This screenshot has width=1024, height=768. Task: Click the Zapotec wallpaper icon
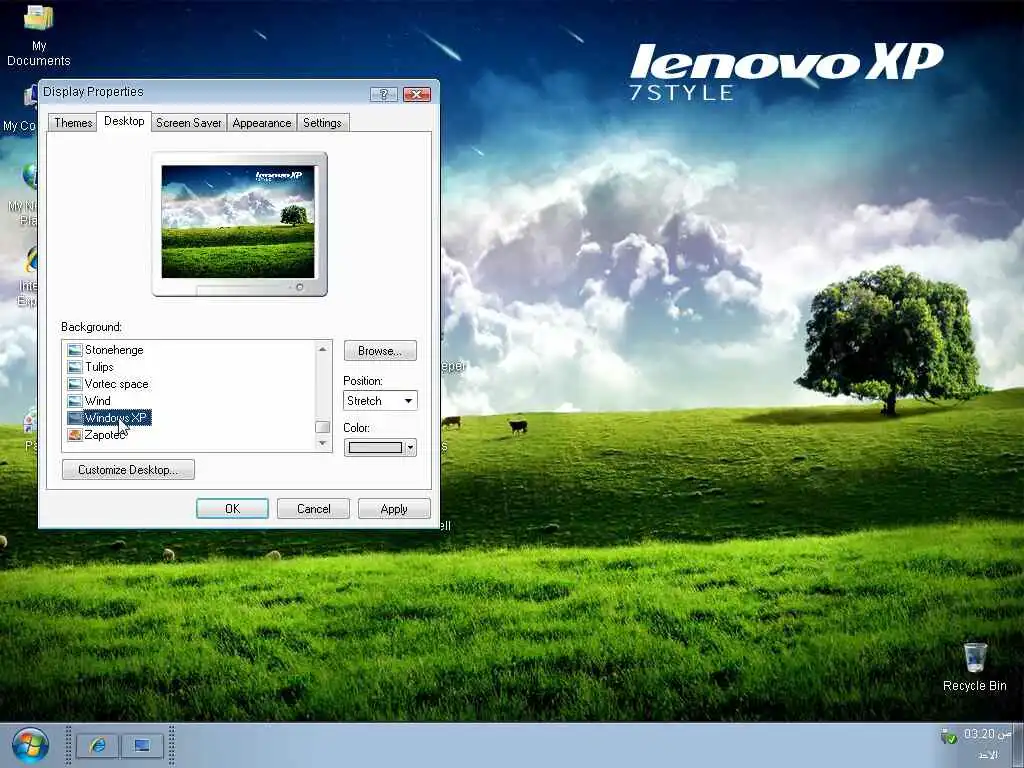point(75,435)
